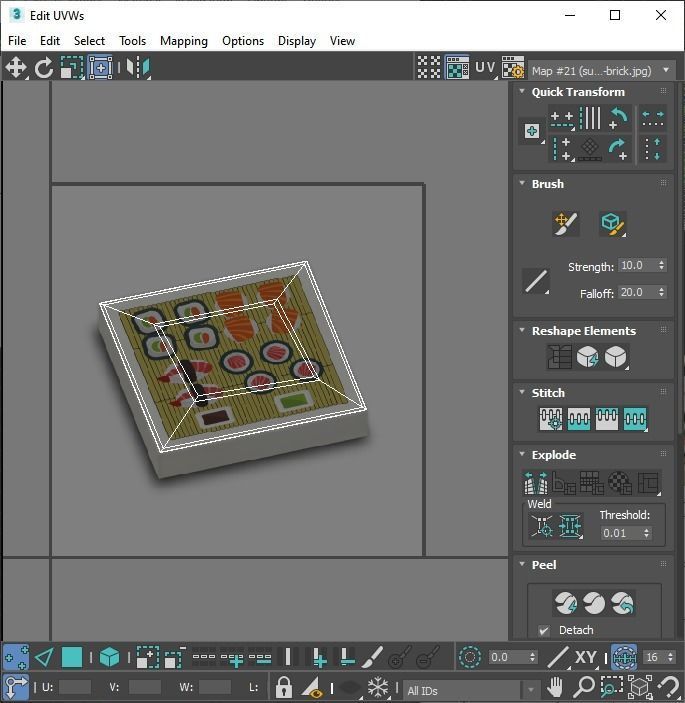Open the Map #21 brick.jpg dropdown
685x703 pixels.
point(601,71)
